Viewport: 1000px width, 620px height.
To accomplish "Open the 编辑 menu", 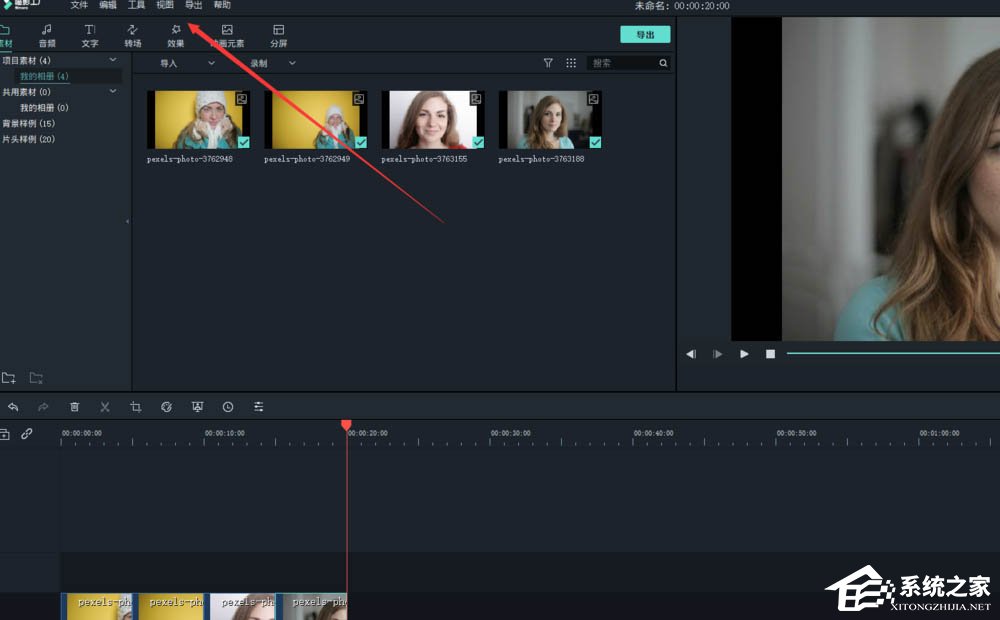I will pos(108,5).
